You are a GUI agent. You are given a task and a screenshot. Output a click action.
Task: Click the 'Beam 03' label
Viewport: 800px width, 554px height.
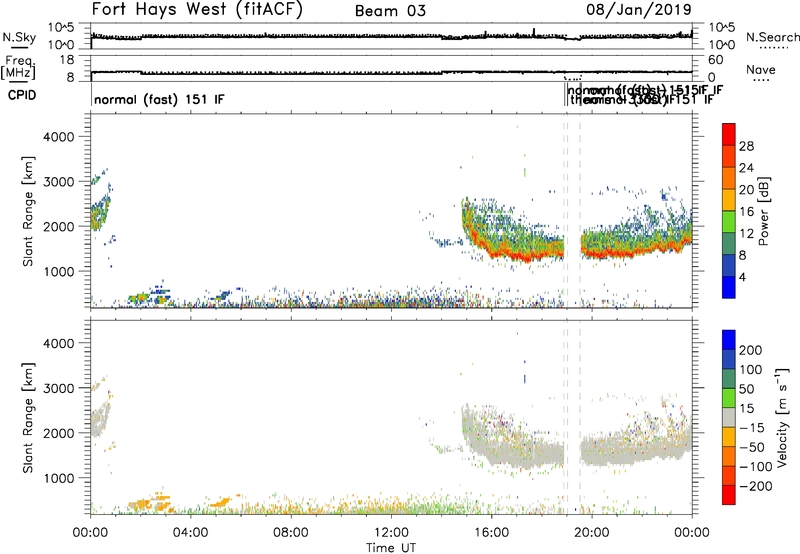(390, 11)
